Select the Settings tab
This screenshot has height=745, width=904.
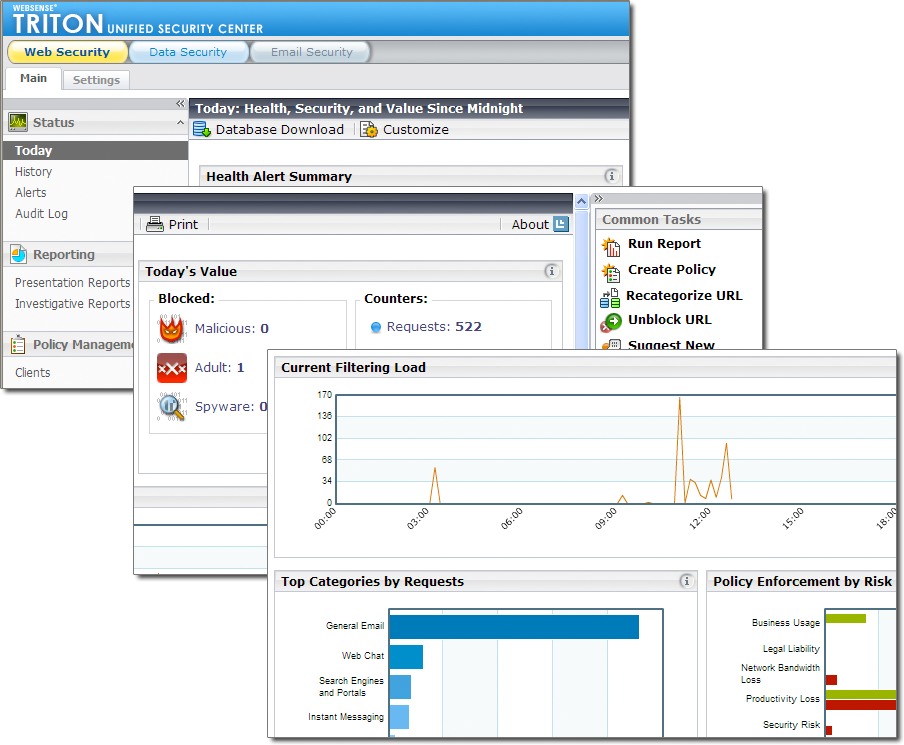tap(96, 80)
